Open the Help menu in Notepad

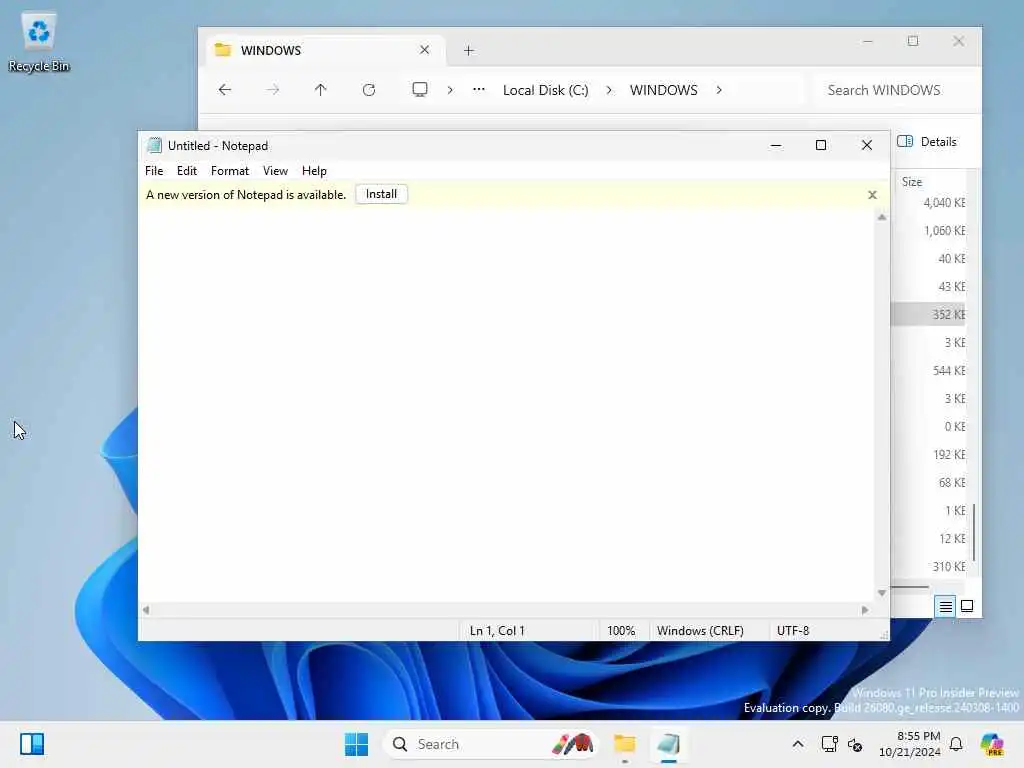coord(314,170)
